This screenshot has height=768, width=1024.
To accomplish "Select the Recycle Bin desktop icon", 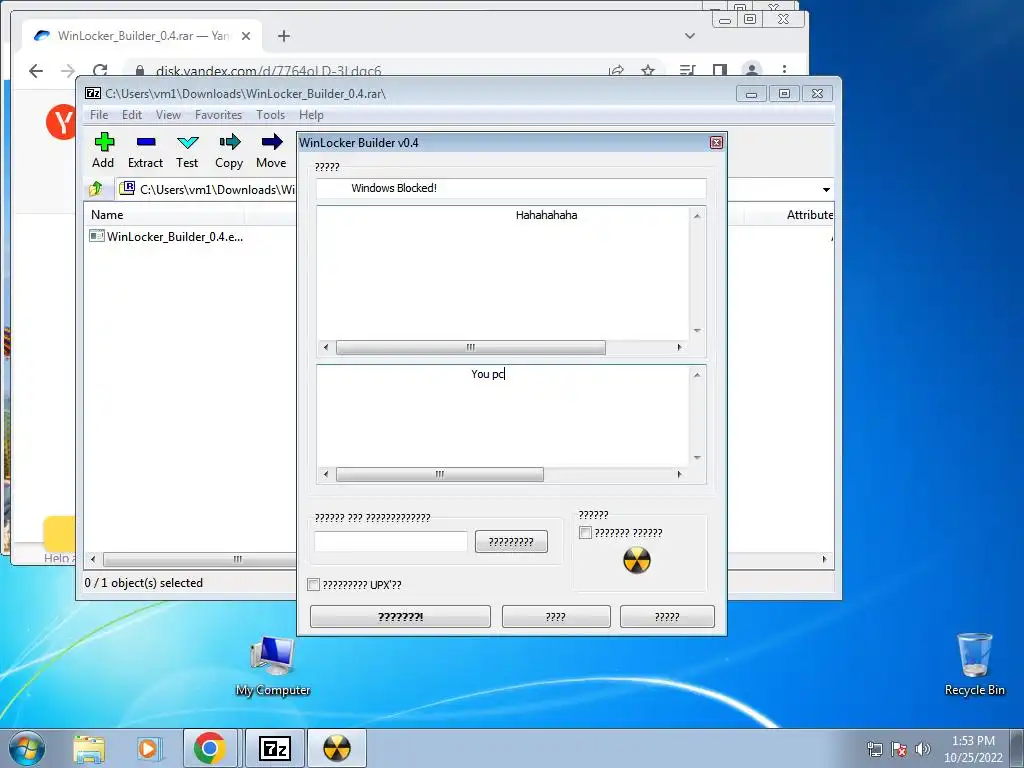I will pyautogui.click(x=974, y=665).
